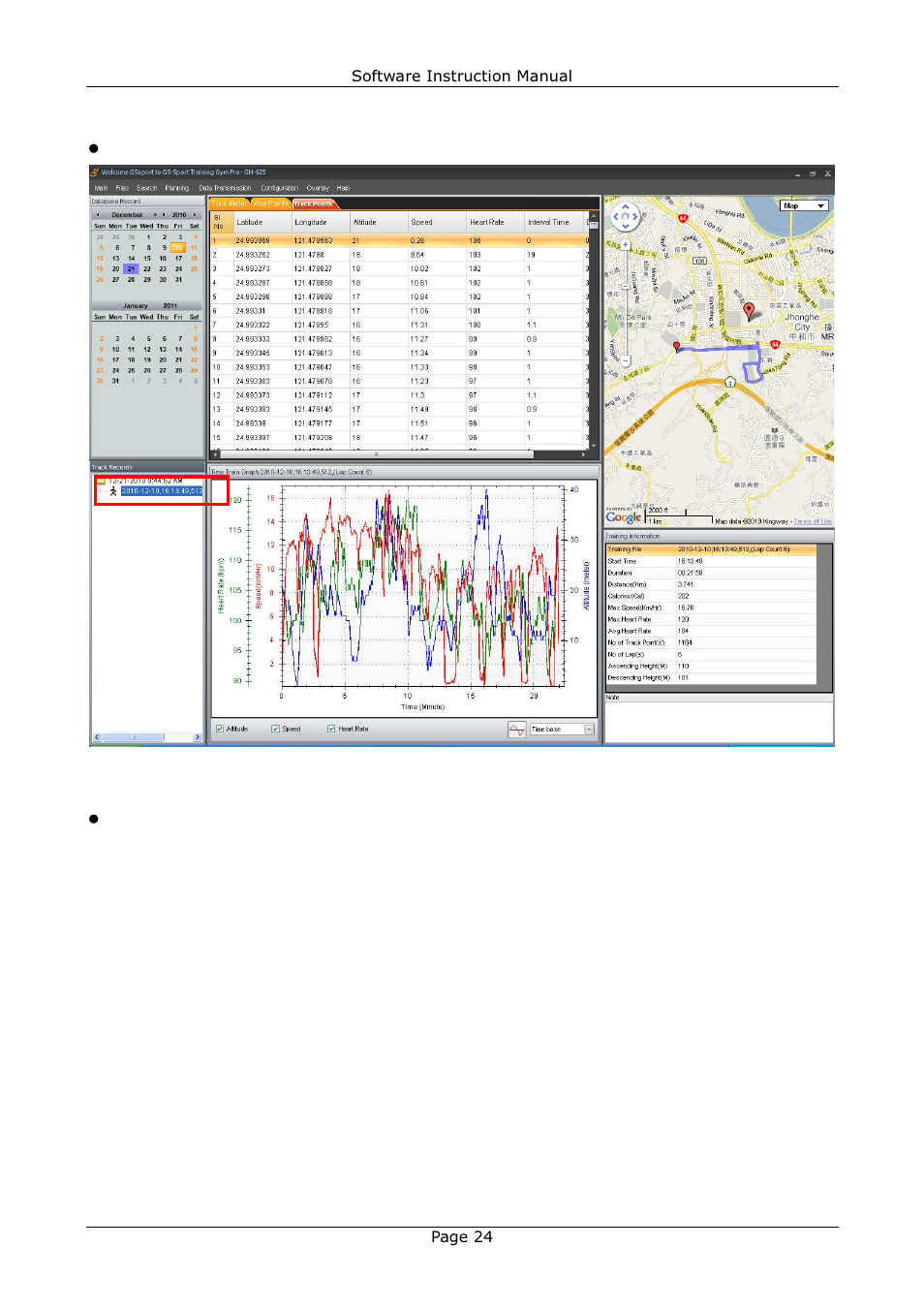Click the 2010 year label in calendar

(179, 215)
